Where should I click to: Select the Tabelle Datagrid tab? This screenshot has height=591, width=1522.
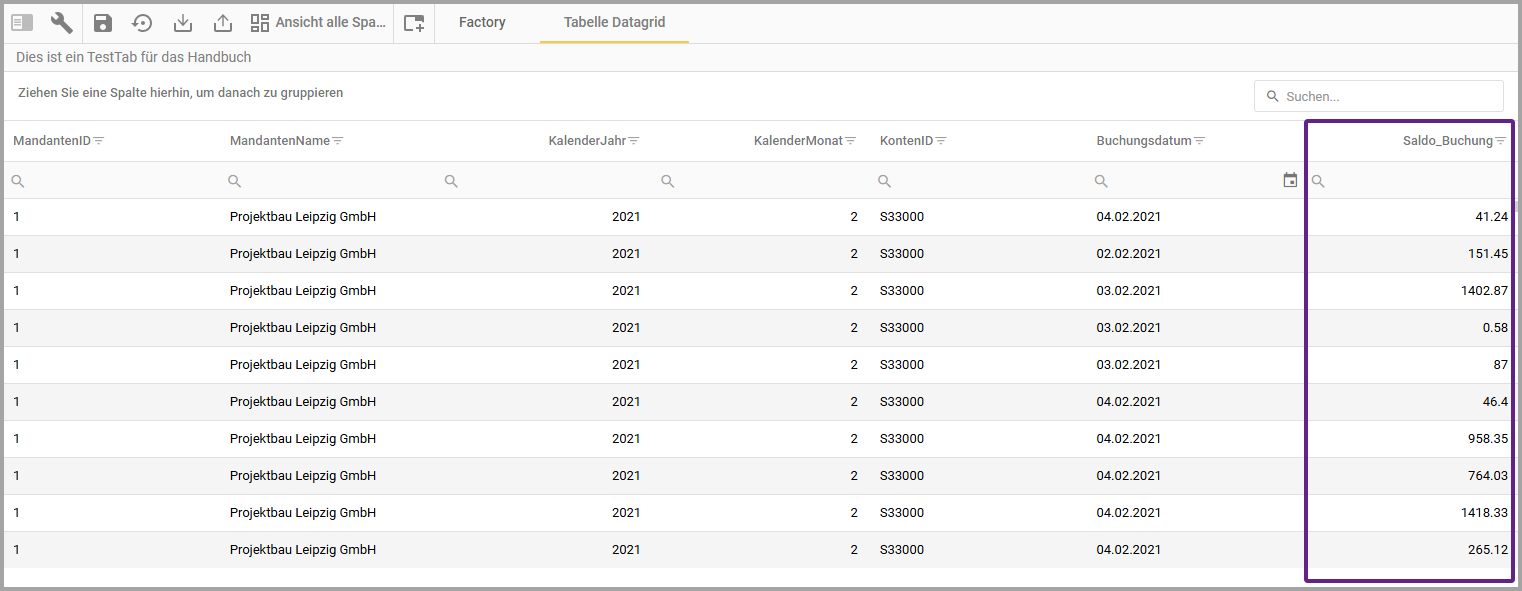coord(614,22)
